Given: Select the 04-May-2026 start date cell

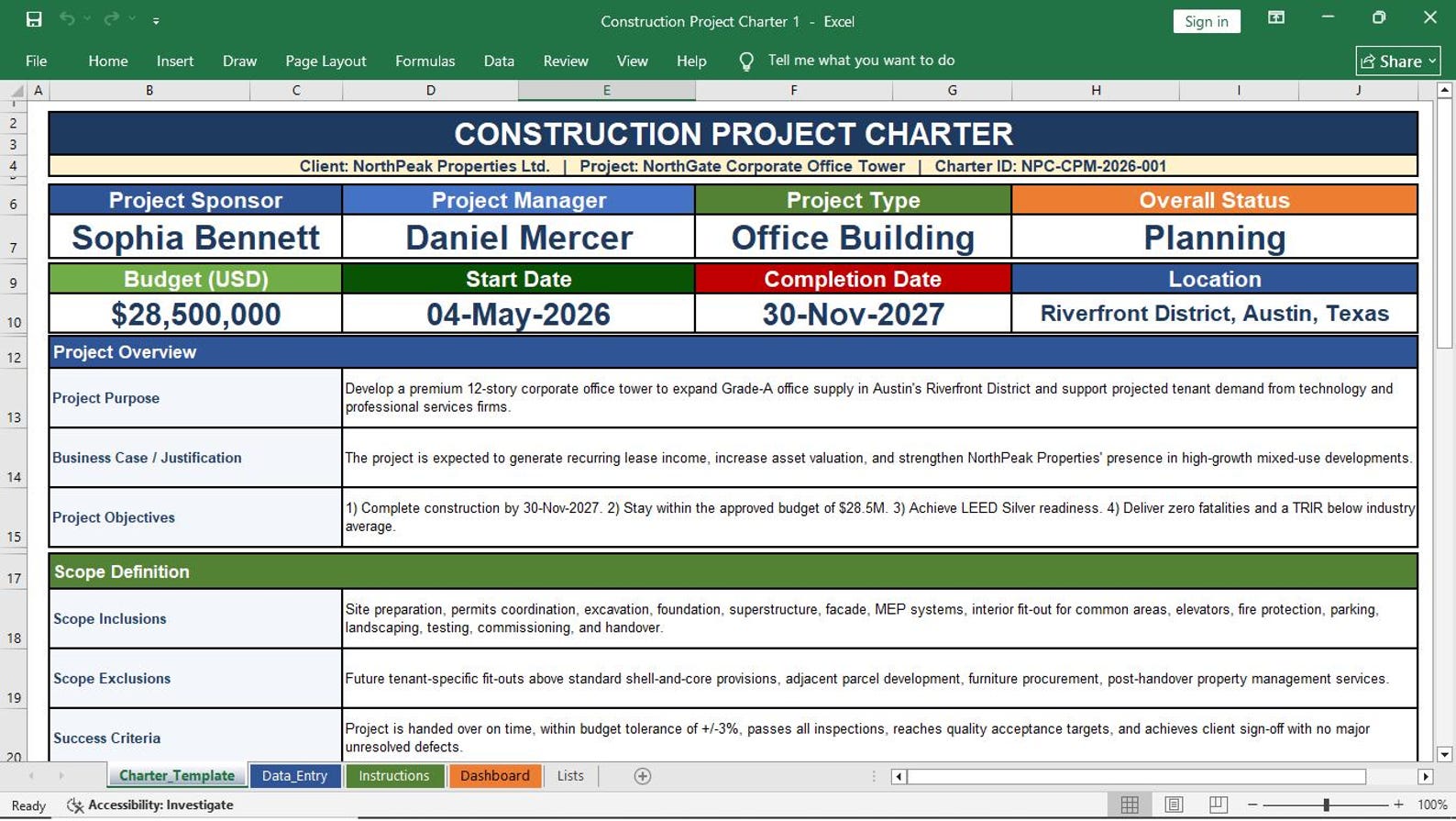Looking at the screenshot, I should [x=519, y=314].
